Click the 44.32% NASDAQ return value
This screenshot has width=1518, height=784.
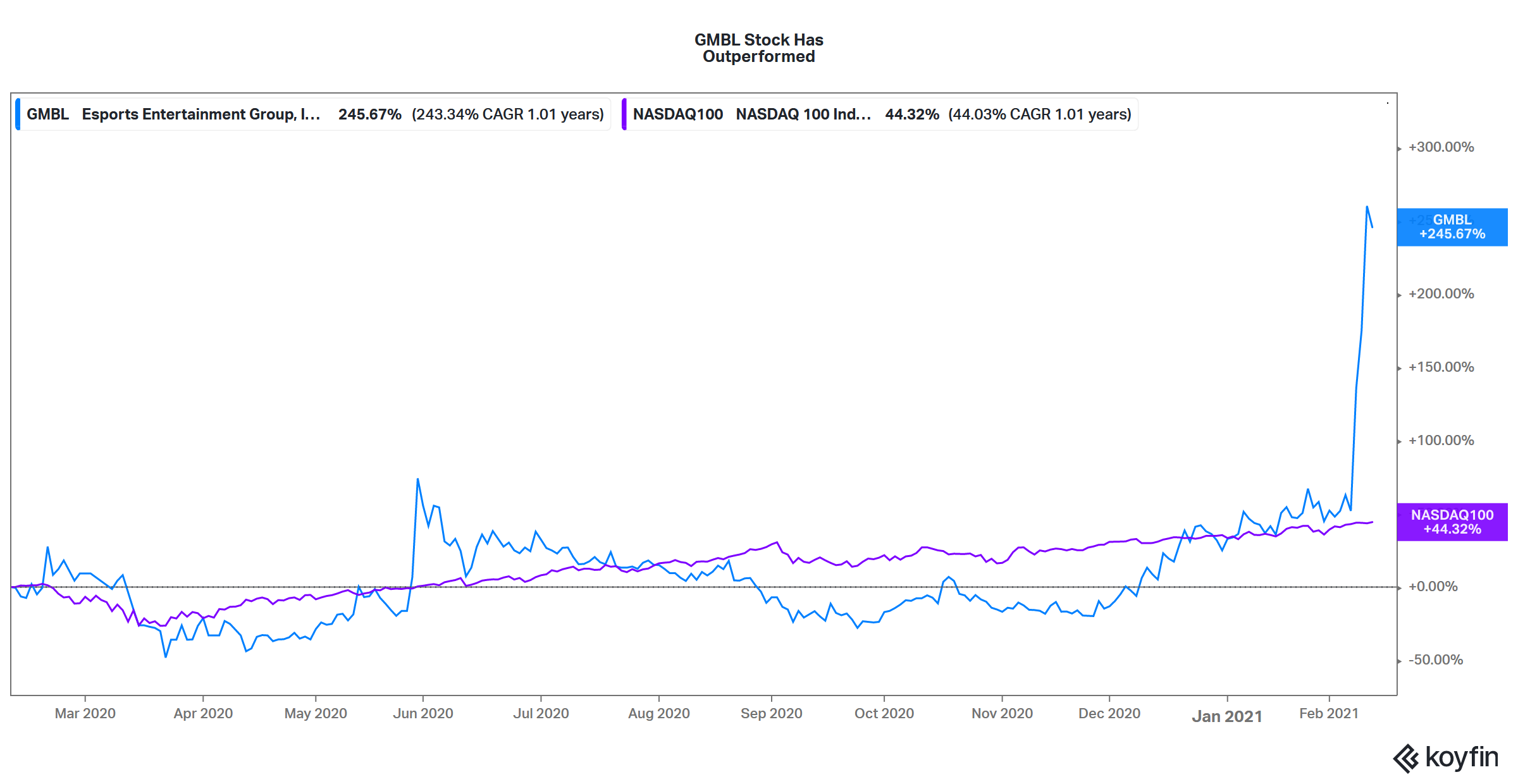coord(912,114)
